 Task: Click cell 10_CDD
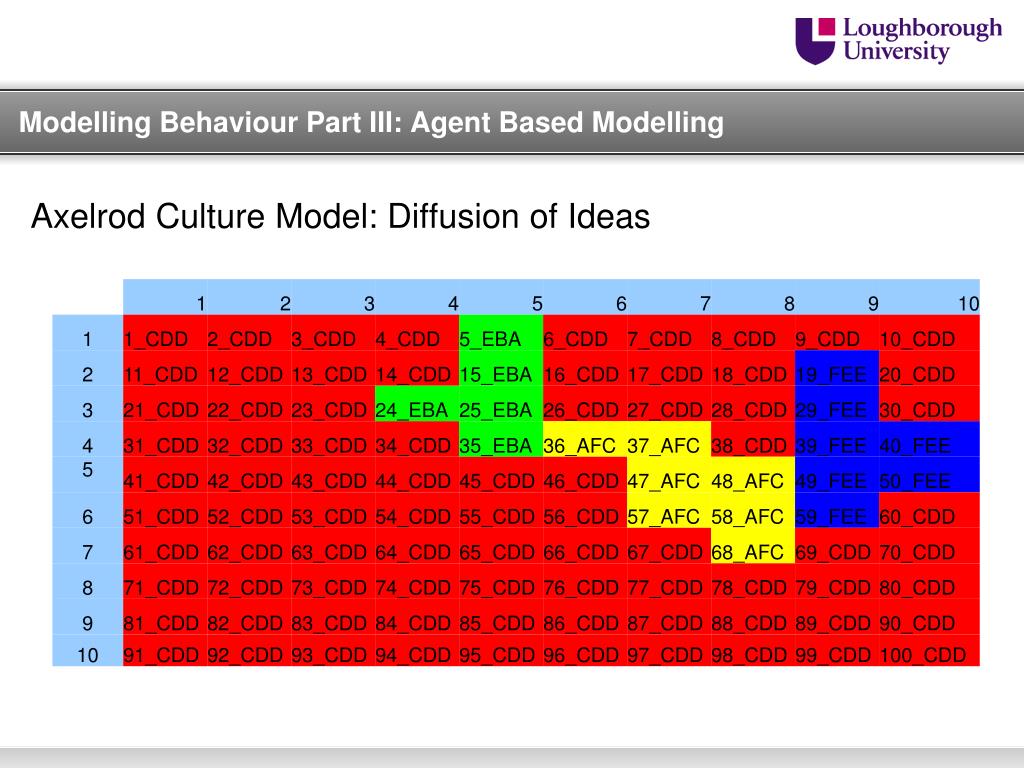click(x=929, y=333)
